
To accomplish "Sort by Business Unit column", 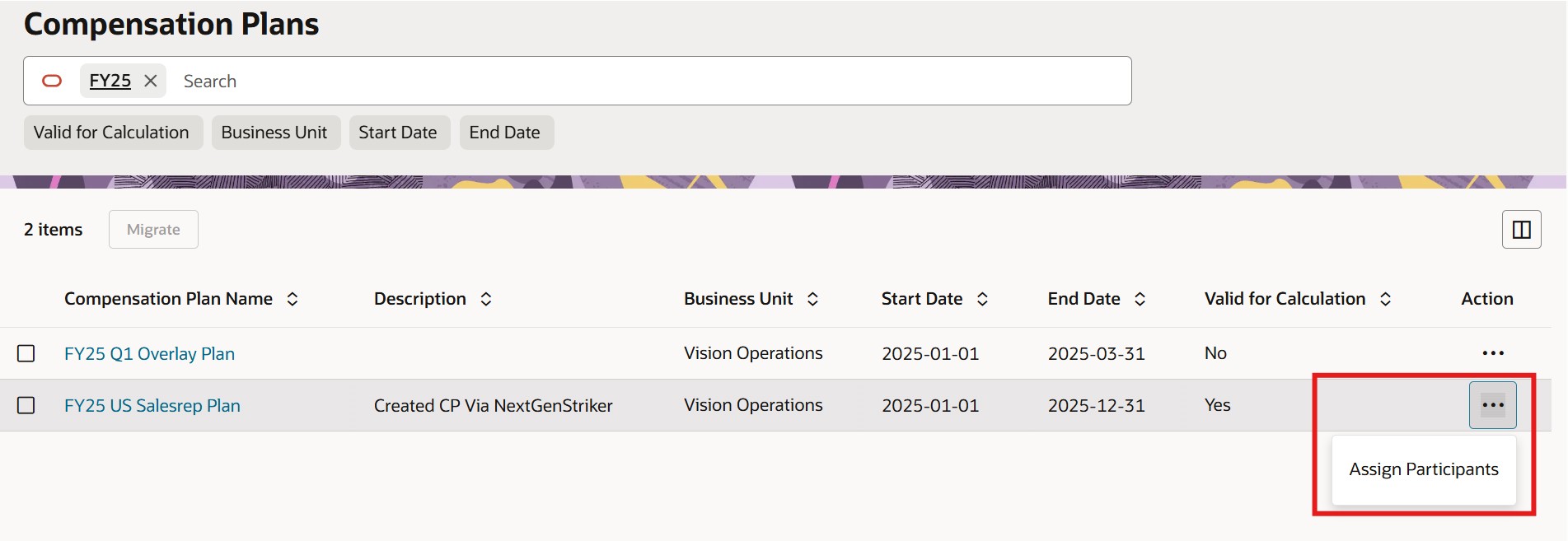I will [x=812, y=299].
